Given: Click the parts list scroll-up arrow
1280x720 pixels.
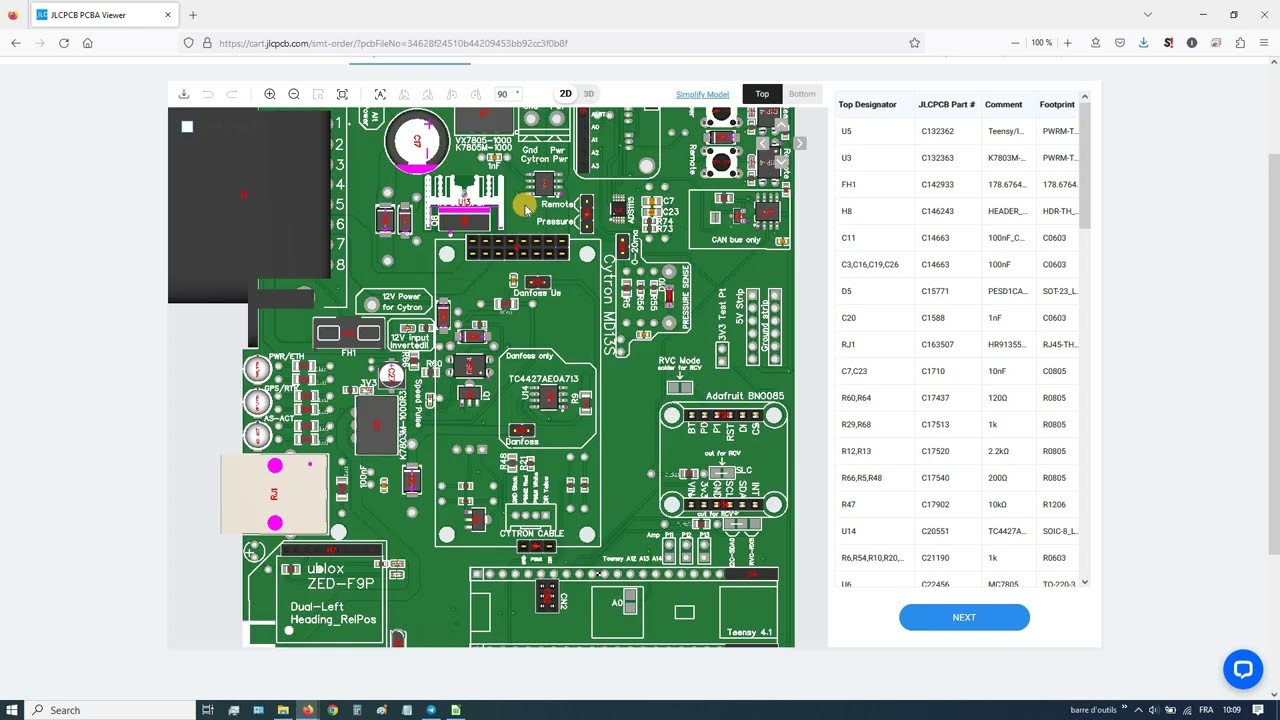Looking at the screenshot, I should (1084, 97).
